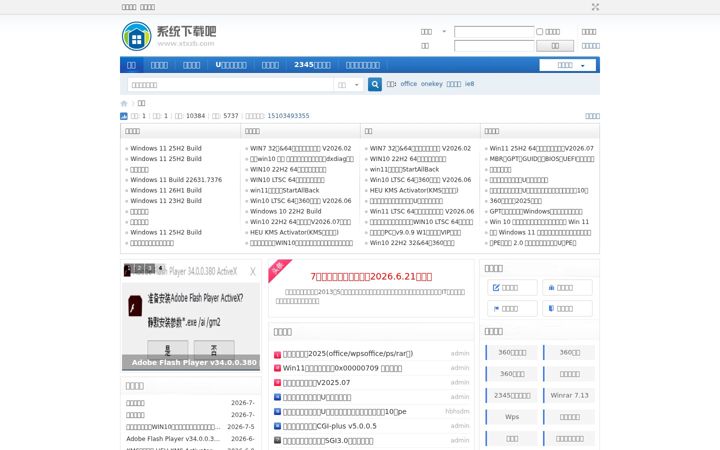Click the onekey hot-search link
720x450 pixels.
pos(432,84)
